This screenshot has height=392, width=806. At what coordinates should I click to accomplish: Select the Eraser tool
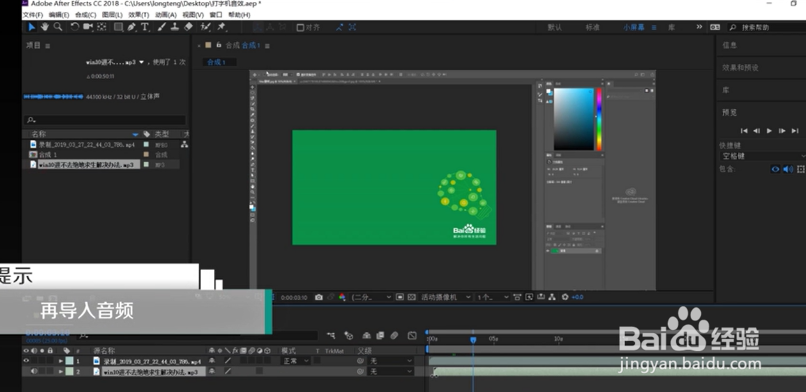pyautogui.click(x=188, y=27)
